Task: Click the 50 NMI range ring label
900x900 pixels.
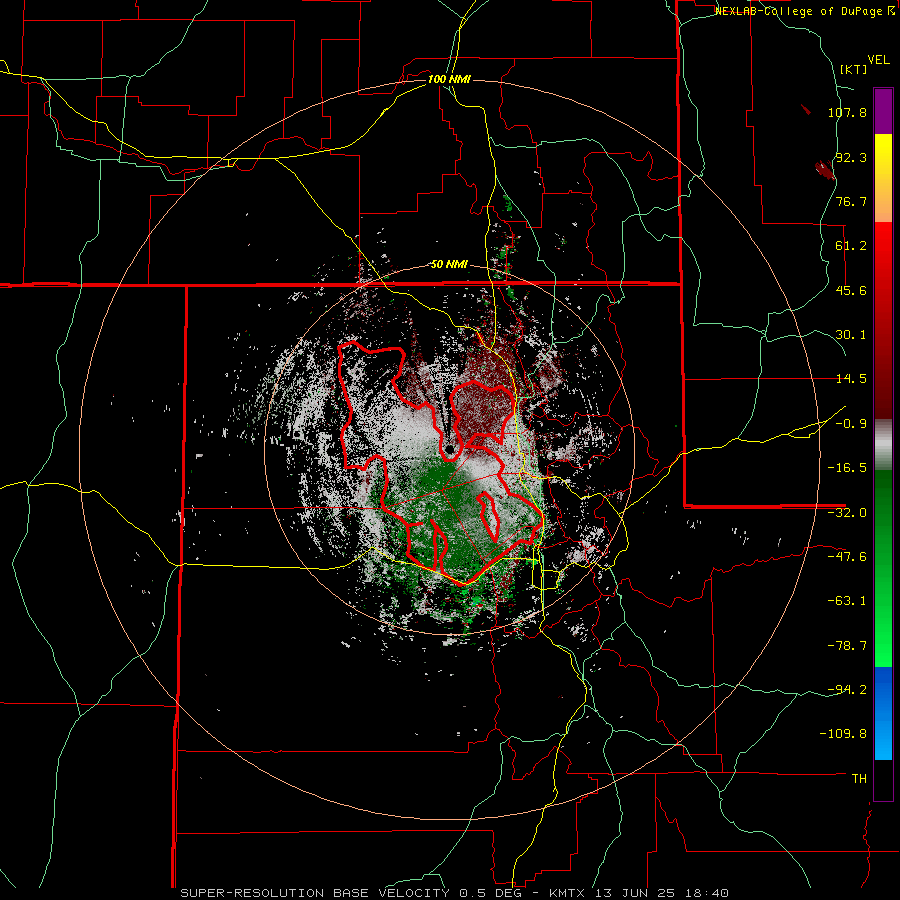Action: pyautogui.click(x=449, y=265)
